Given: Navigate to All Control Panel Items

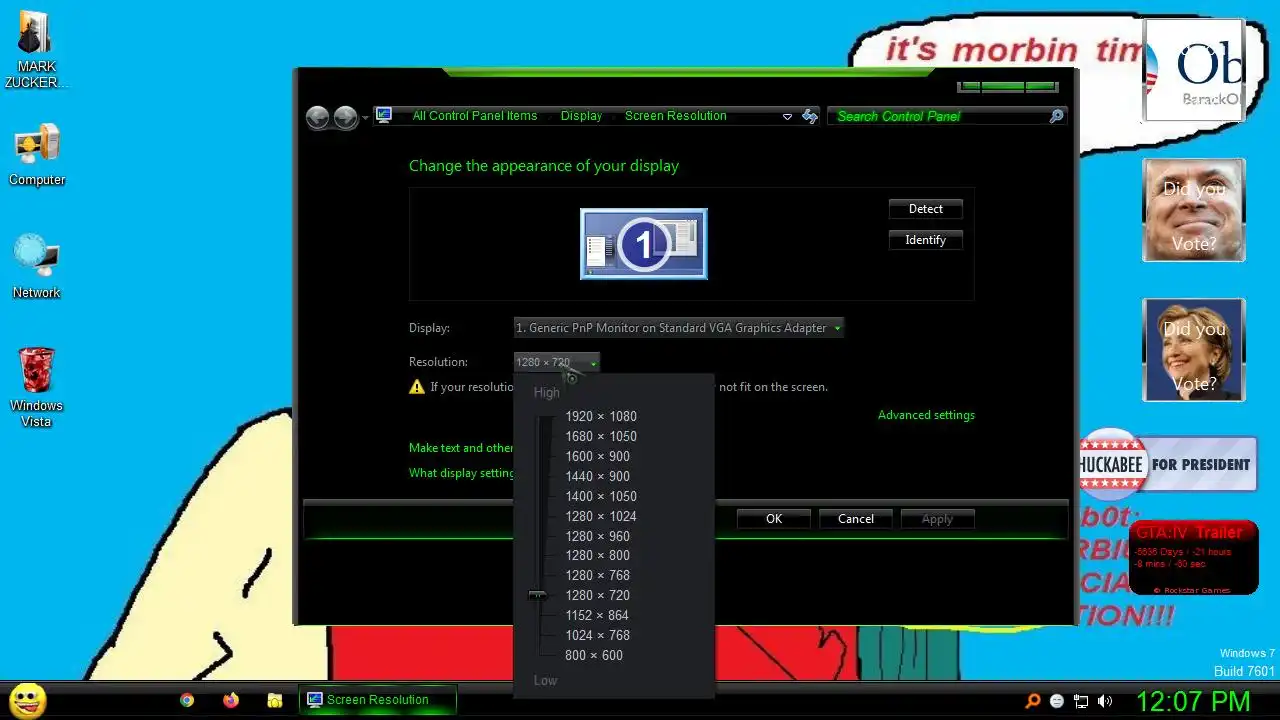Looking at the screenshot, I should tap(475, 116).
